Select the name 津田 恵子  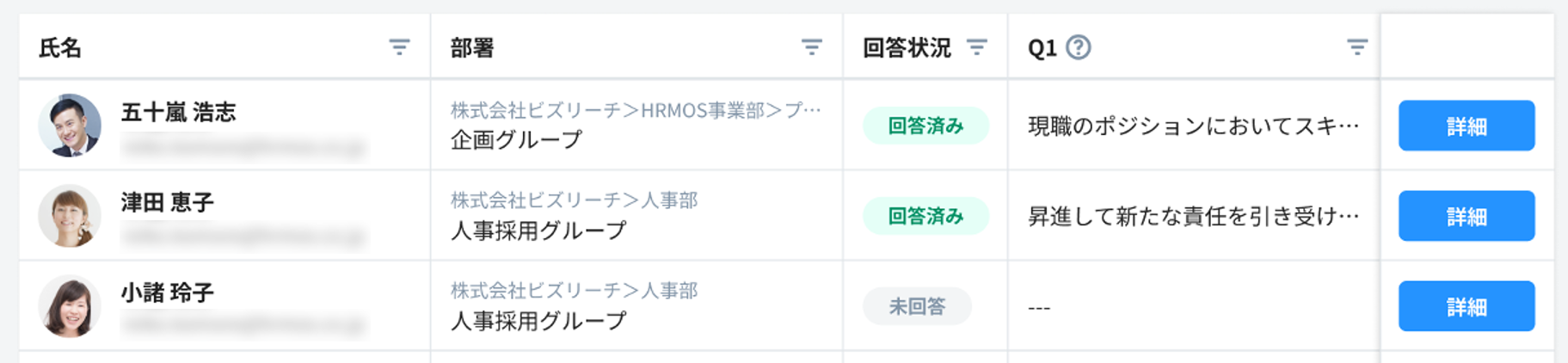167,203
